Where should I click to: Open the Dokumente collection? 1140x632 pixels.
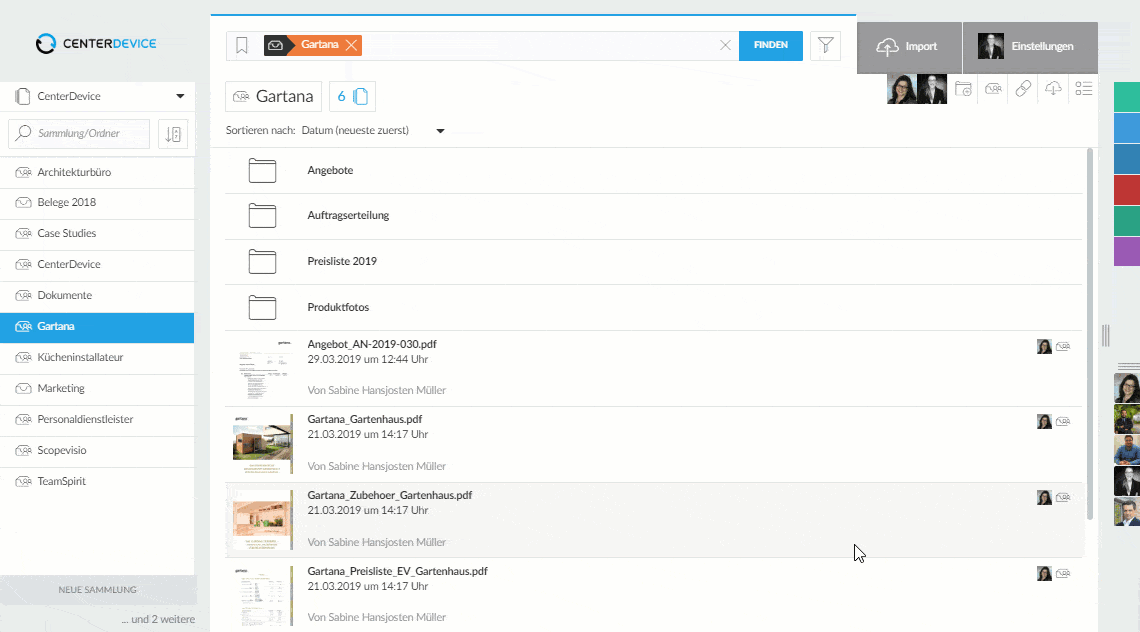[97, 296]
